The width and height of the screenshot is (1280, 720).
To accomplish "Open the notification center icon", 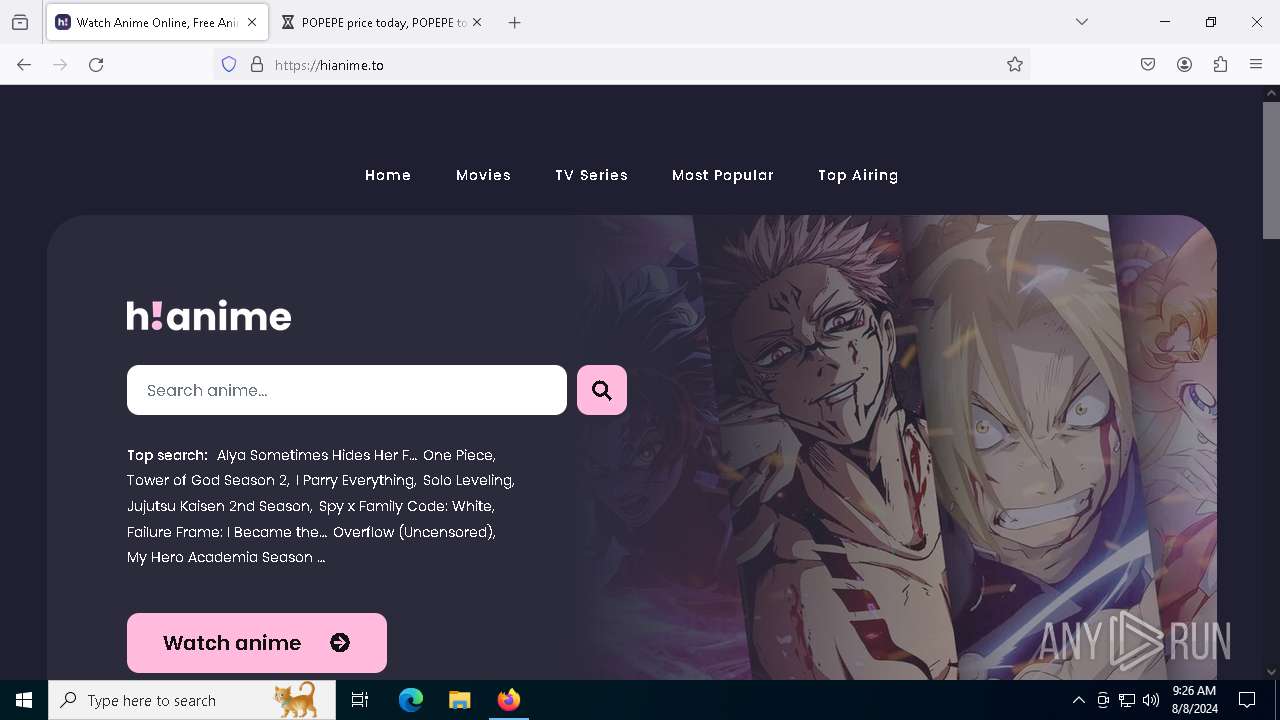I will click(1247, 700).
